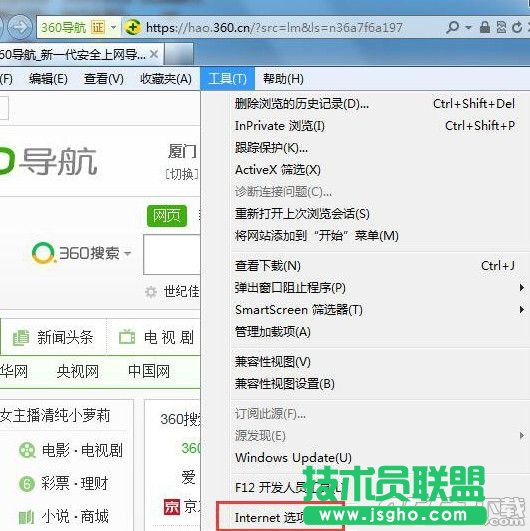Click the refresh icon in address bar
The image size is (530, 531).
(x=517, y=27)
